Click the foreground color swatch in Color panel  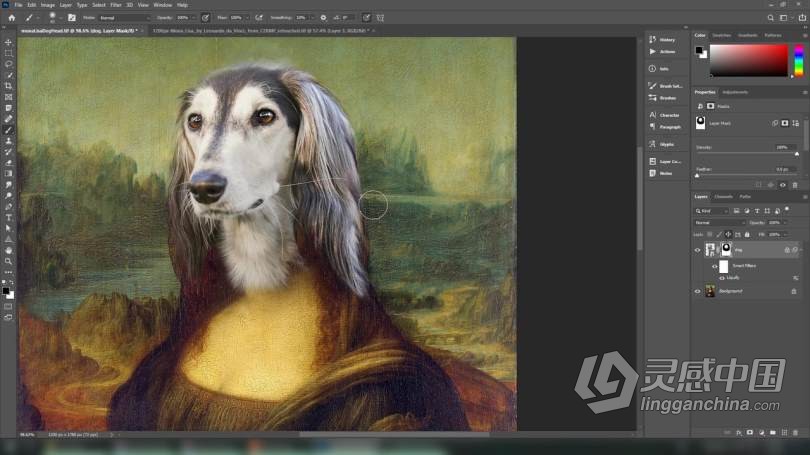(699, 50)
